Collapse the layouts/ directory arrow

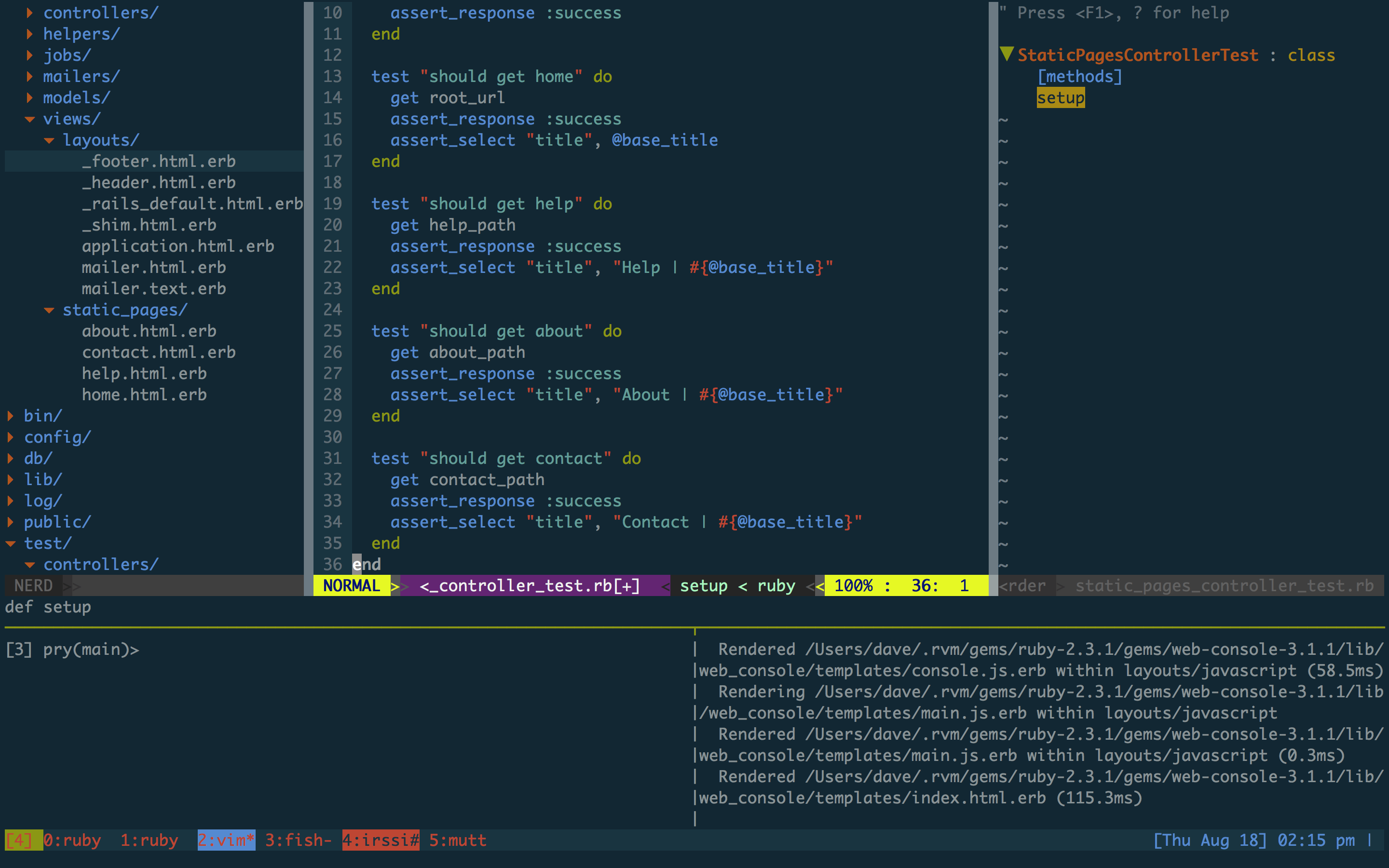point(49,141)
